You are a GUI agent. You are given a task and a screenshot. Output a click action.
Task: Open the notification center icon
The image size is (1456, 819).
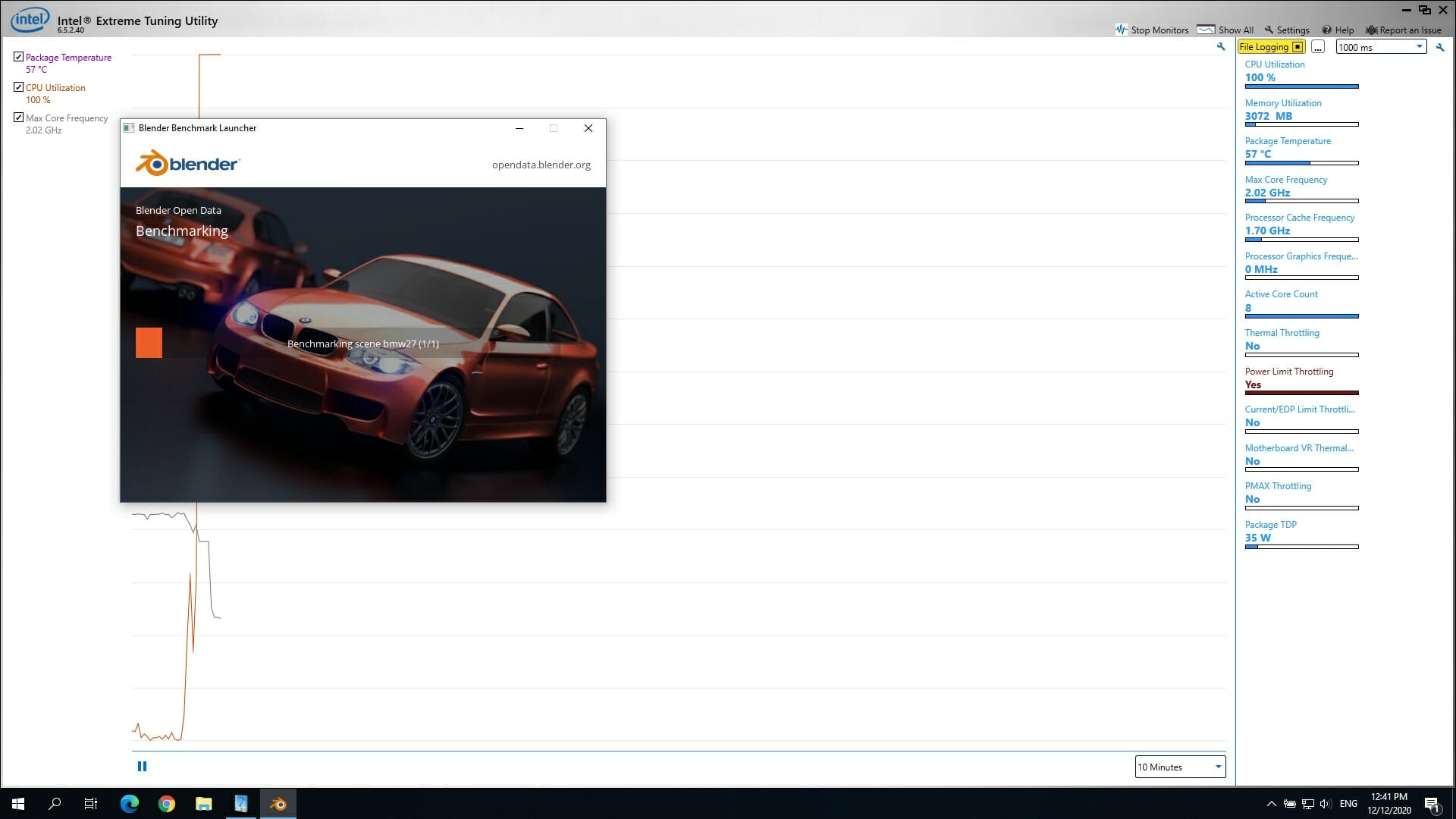(1432, 804)
